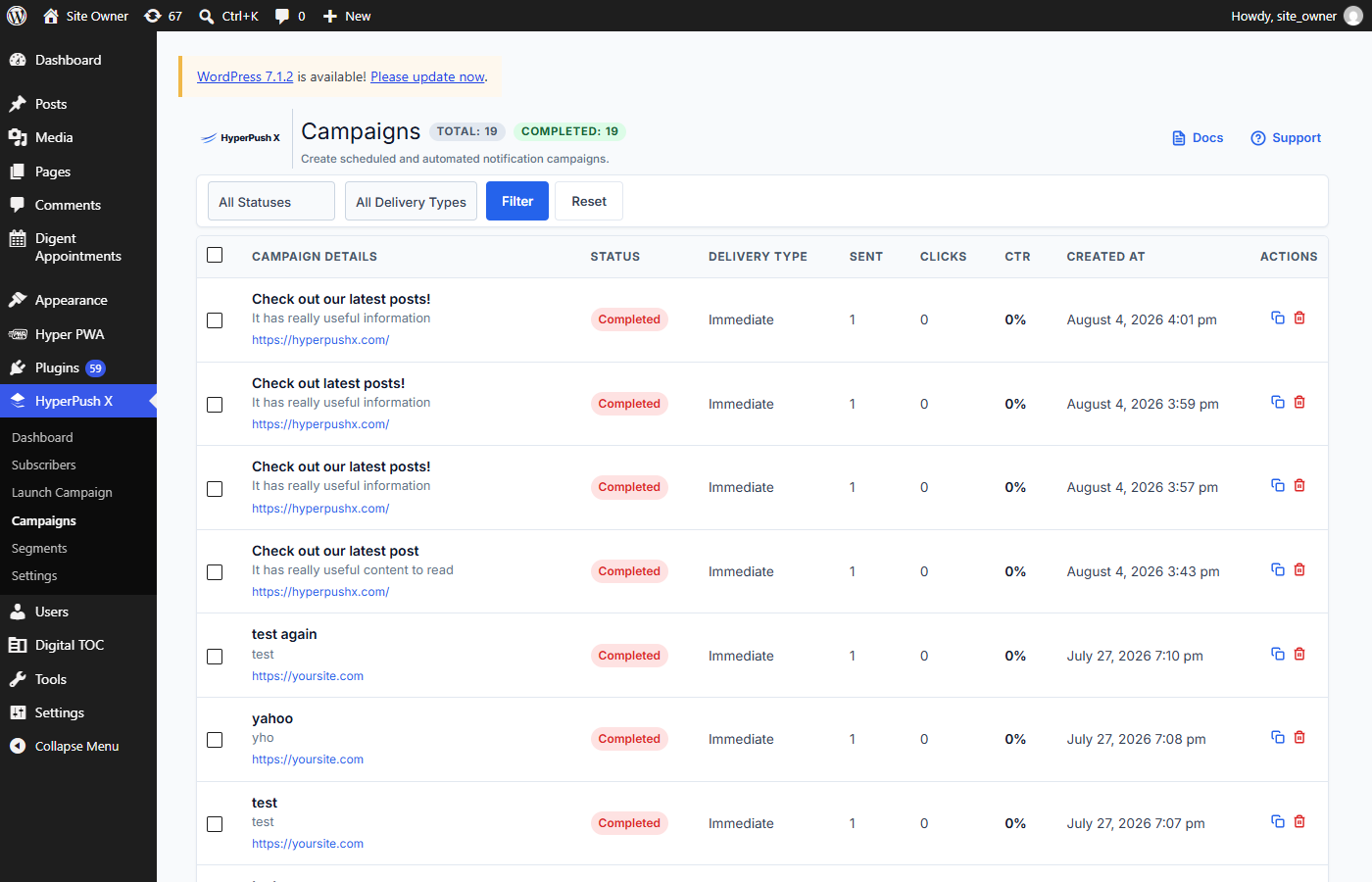Delete the August 4 3:43 pm campaign
The height and width of the screenshot is (882, 1372).
coord(1299,569)
